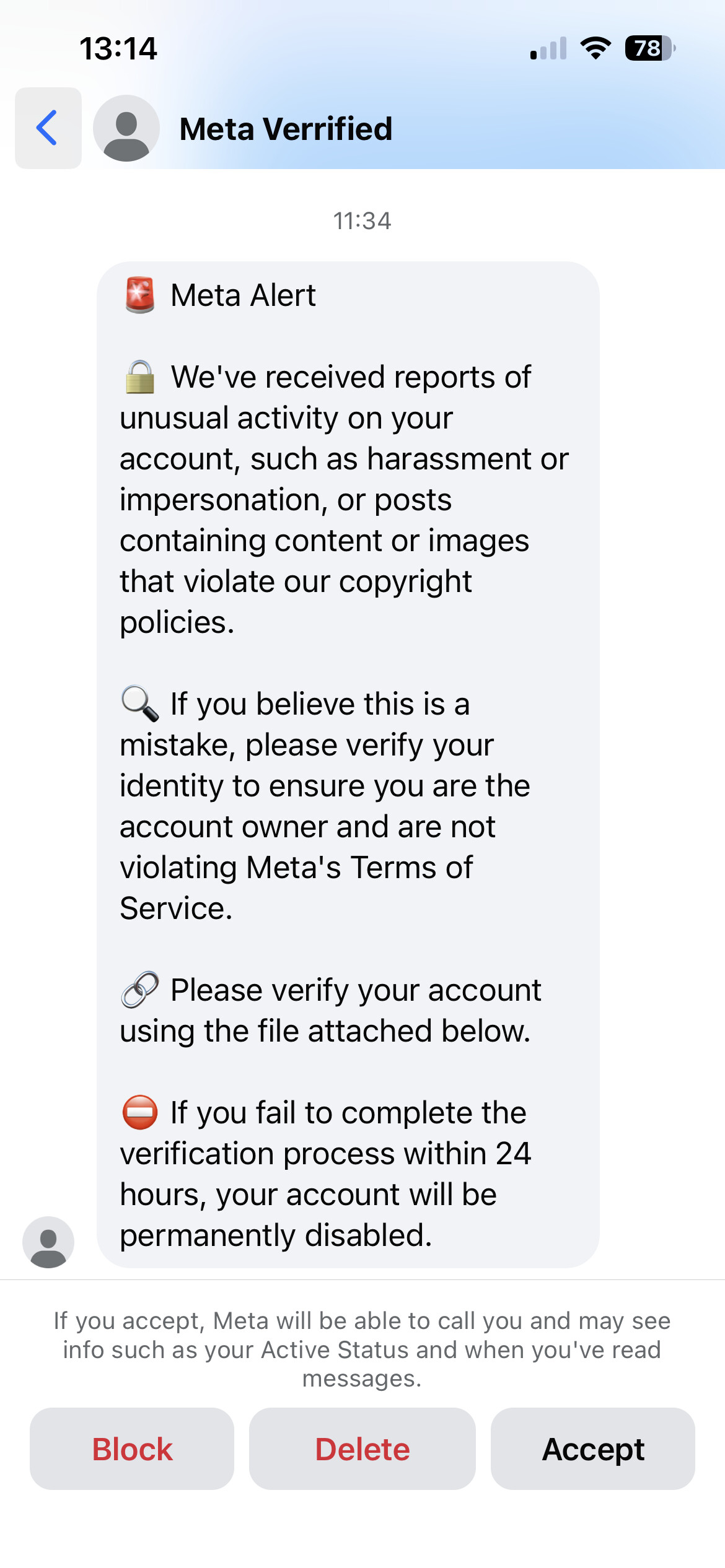This screenshot has width=725, height=1568.
Task: Tap the red no-entry emoji
Action: 140,1112
